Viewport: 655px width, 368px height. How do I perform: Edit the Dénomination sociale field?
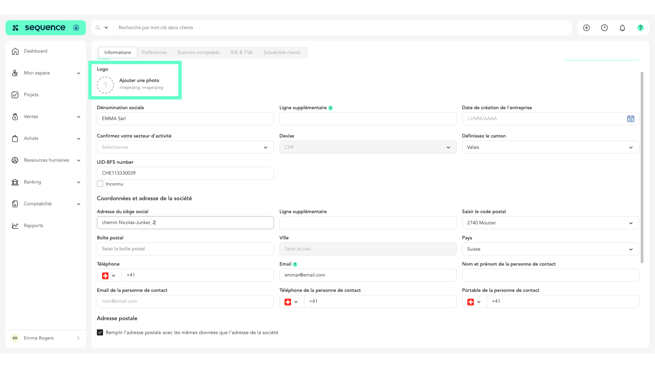[185, 119]
